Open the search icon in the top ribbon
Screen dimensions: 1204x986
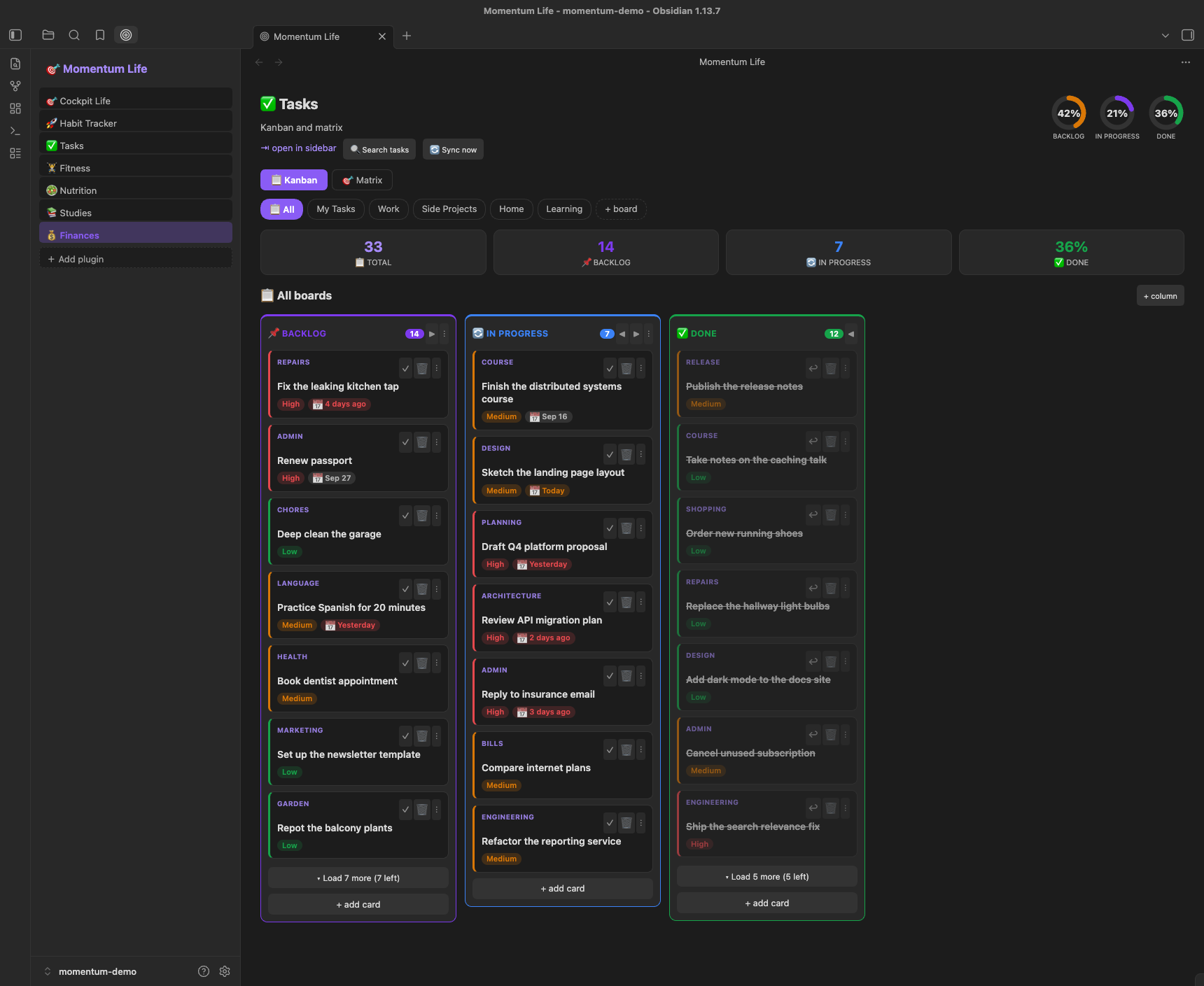pos(74,35)
